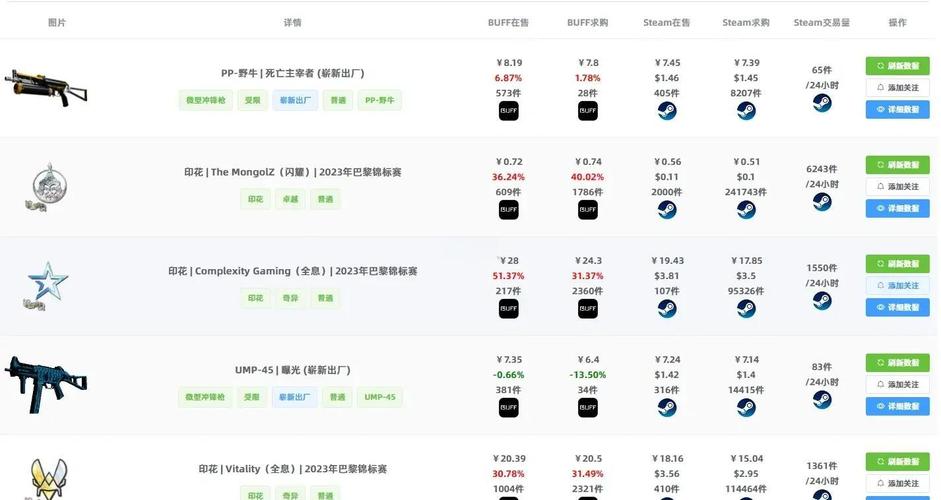The image size is (941, 500).
Task: Open item title 印花 | Vitality（全息）
Action: click(x=292, y=469)
